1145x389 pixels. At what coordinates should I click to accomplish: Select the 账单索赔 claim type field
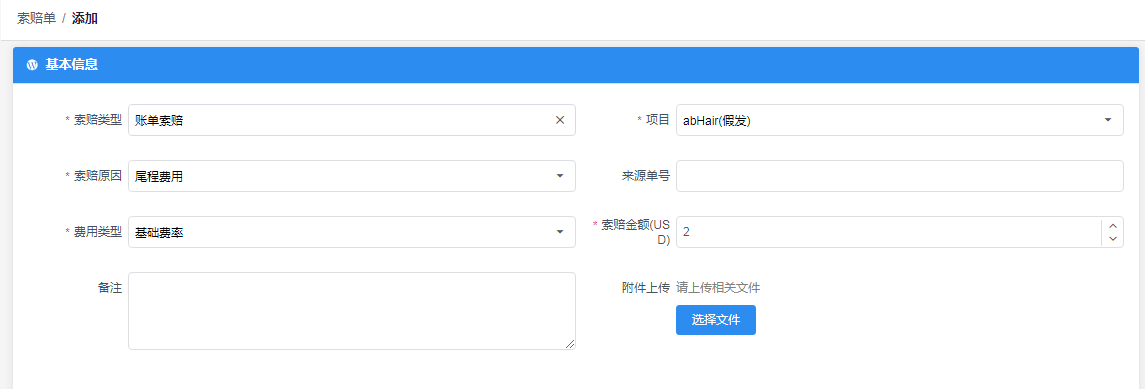pos(352,120)
